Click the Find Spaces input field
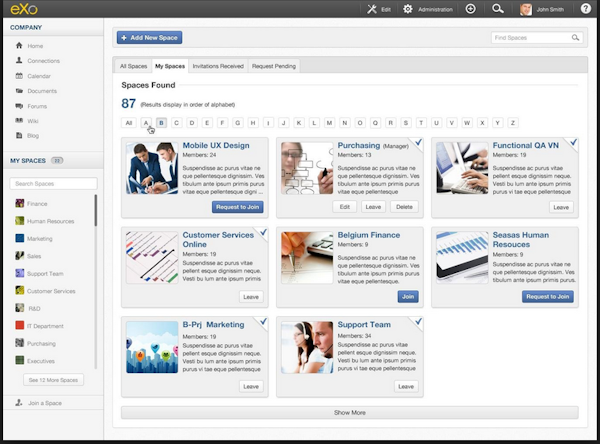The width and height of the screenshot is (600, 444). pyautogui.click(x=537, y=38)
